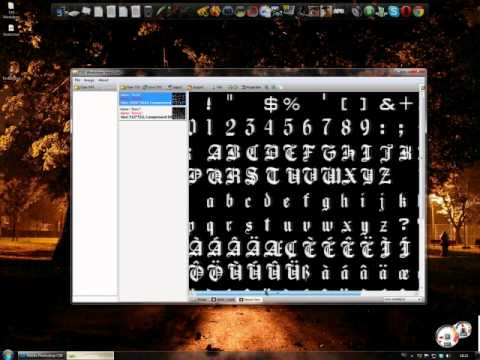Open the top-left desktop file icon
480x360 pixels.
11,10
